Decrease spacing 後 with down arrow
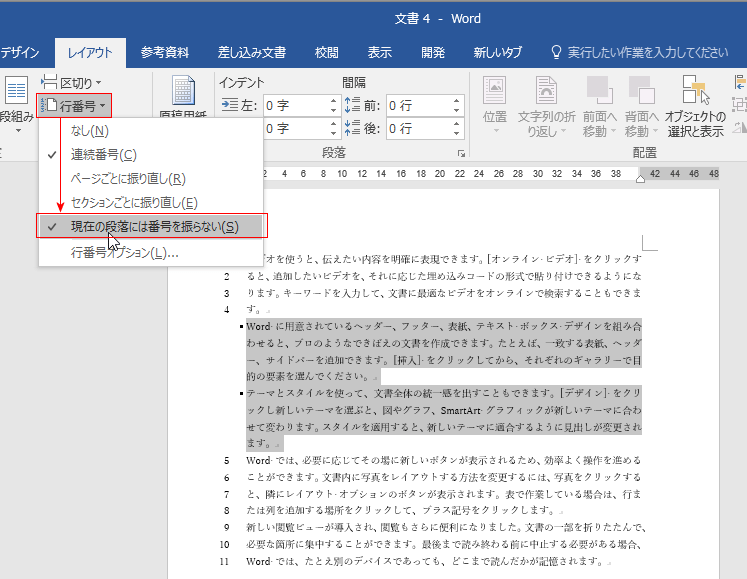 click(456, 133)
